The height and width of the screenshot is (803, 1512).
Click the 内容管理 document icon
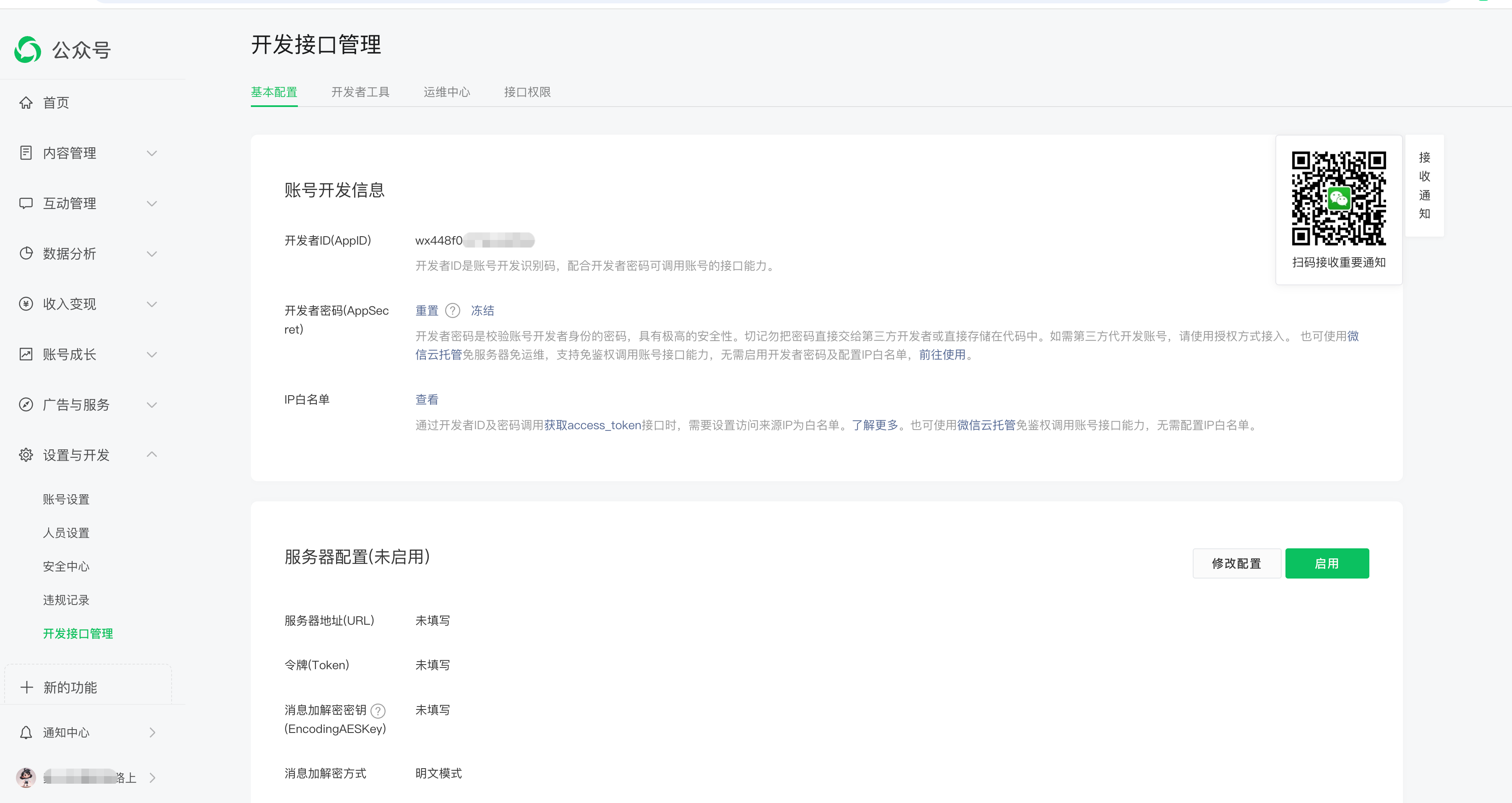pyautogui.click(x=26, y=153)
